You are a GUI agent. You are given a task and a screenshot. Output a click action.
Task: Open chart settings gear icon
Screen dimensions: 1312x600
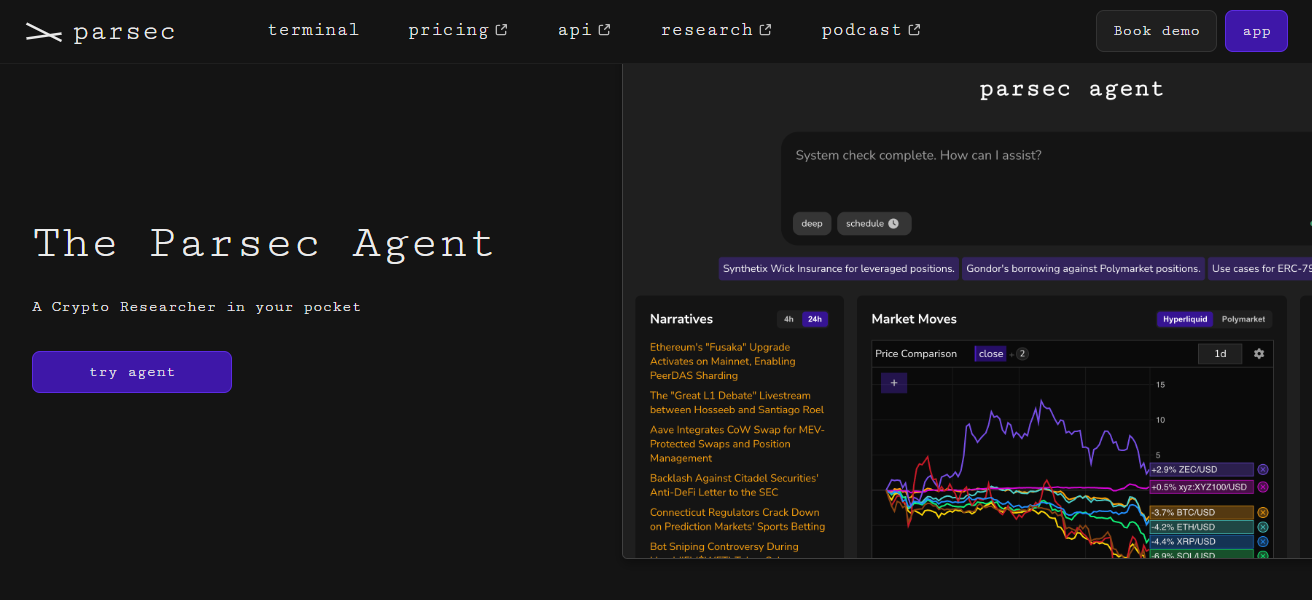(1259, 354)
